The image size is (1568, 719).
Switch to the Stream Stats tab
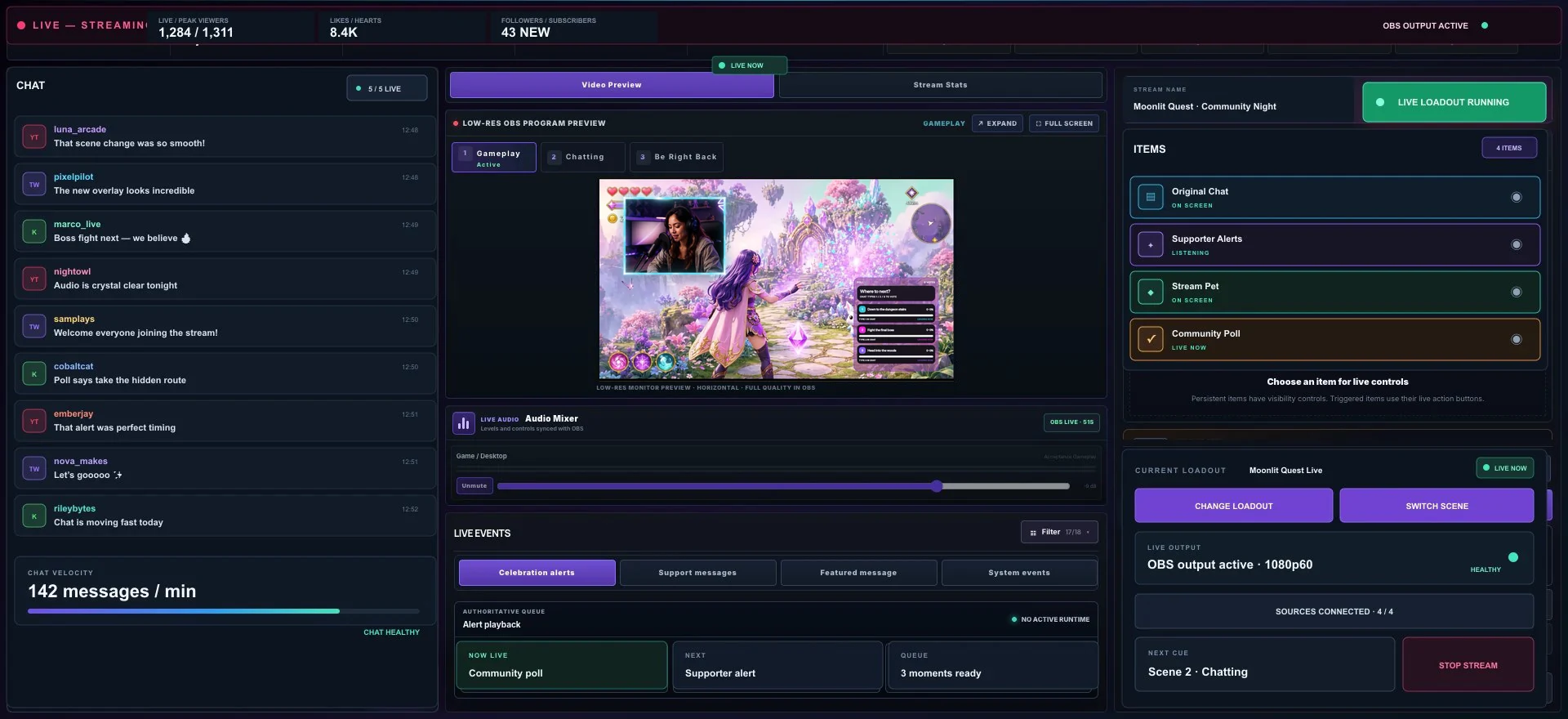pos(940,85)
